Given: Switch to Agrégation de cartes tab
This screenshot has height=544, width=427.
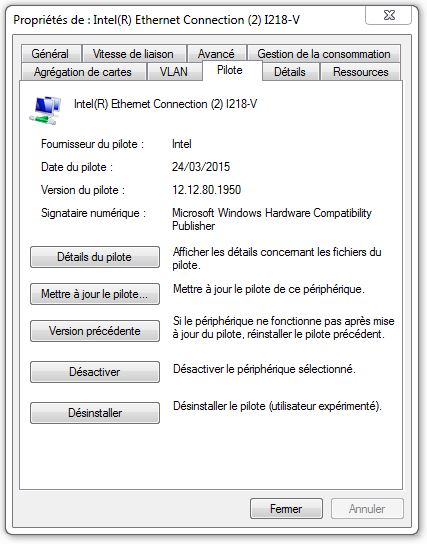Looking at the screenshot, I should click(x=83, y=72).
